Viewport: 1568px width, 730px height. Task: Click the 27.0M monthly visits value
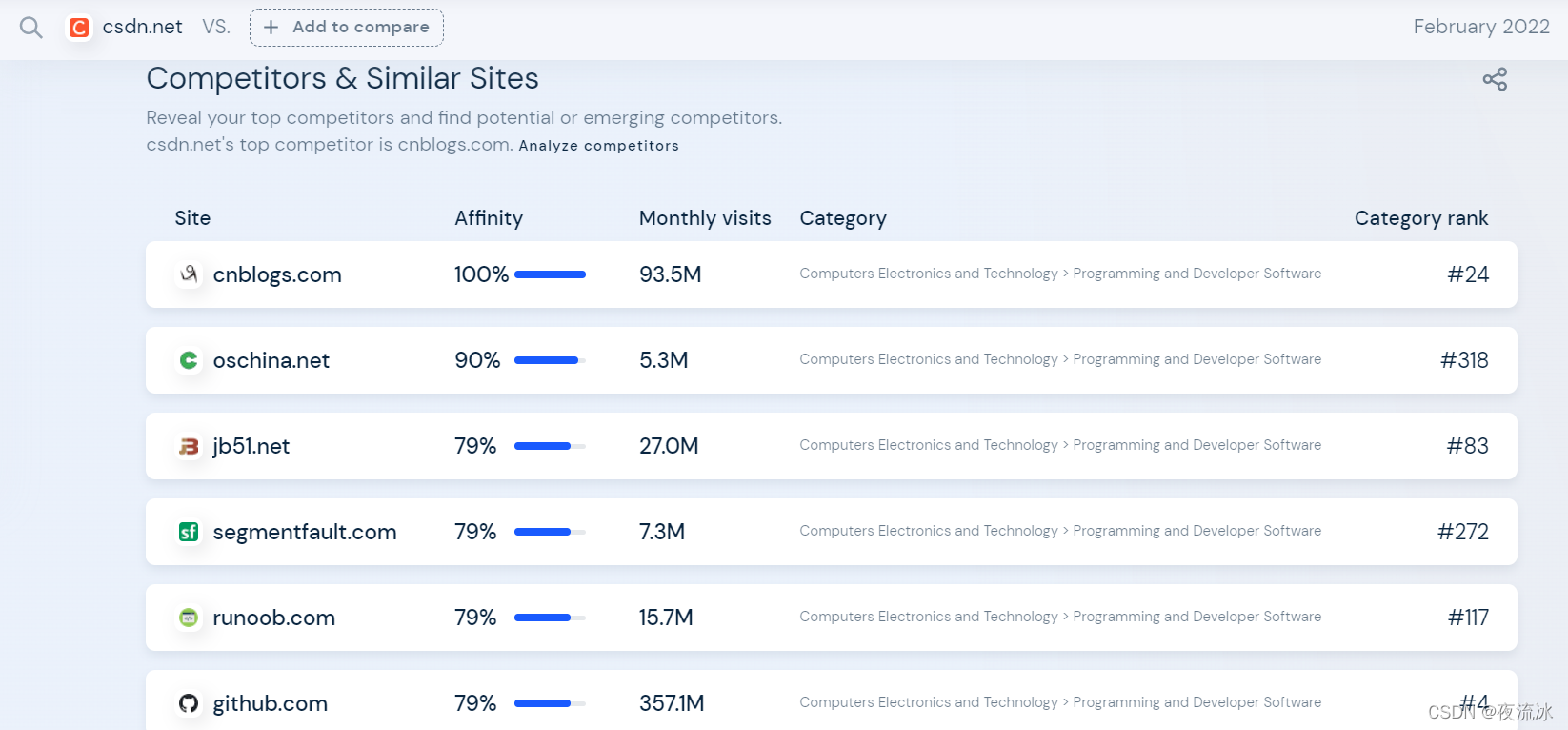tap(669, 446)
